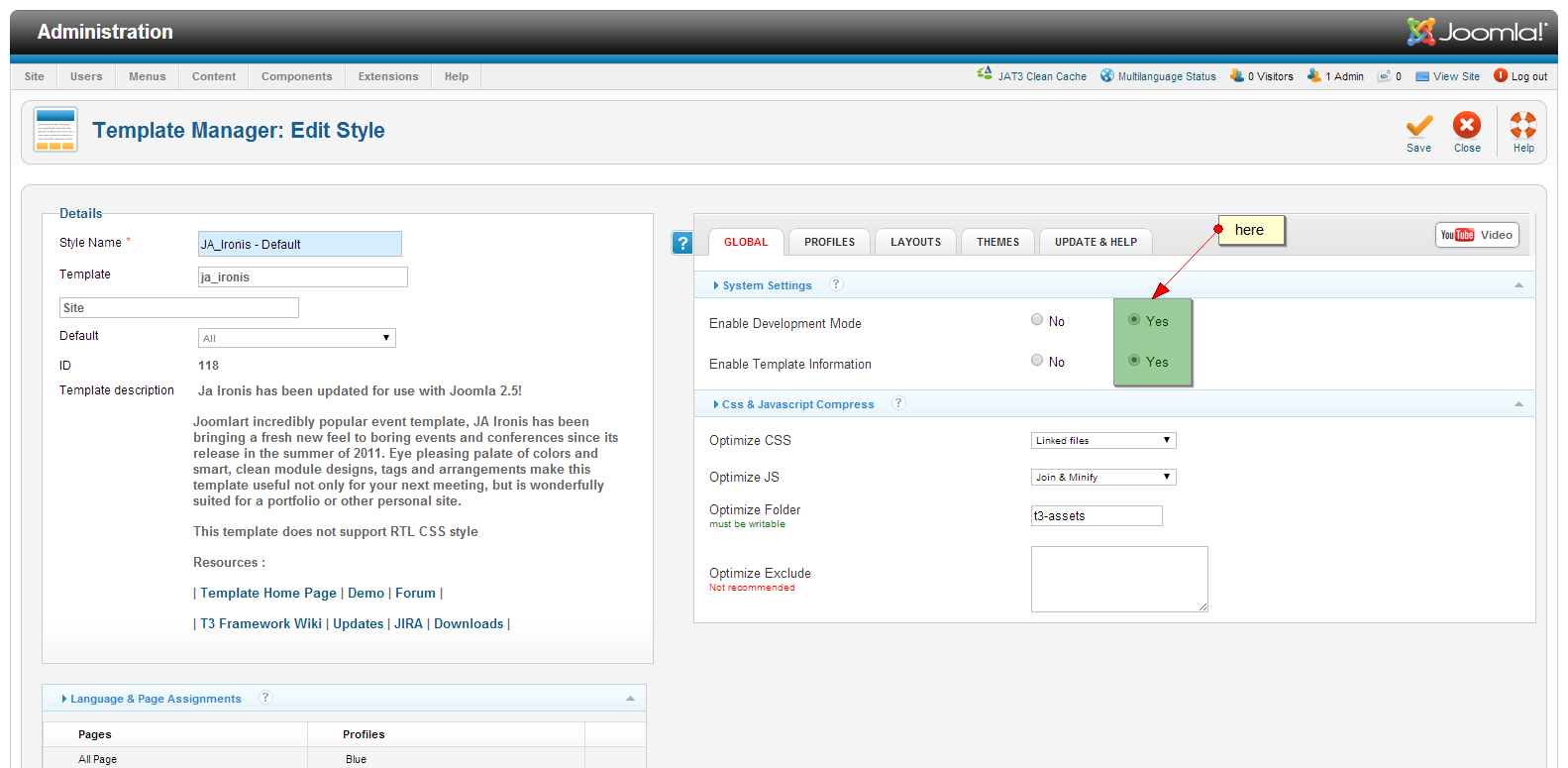Open the Template Home Page link
Screen dimensions: 1568x768
tap(268, 594)
